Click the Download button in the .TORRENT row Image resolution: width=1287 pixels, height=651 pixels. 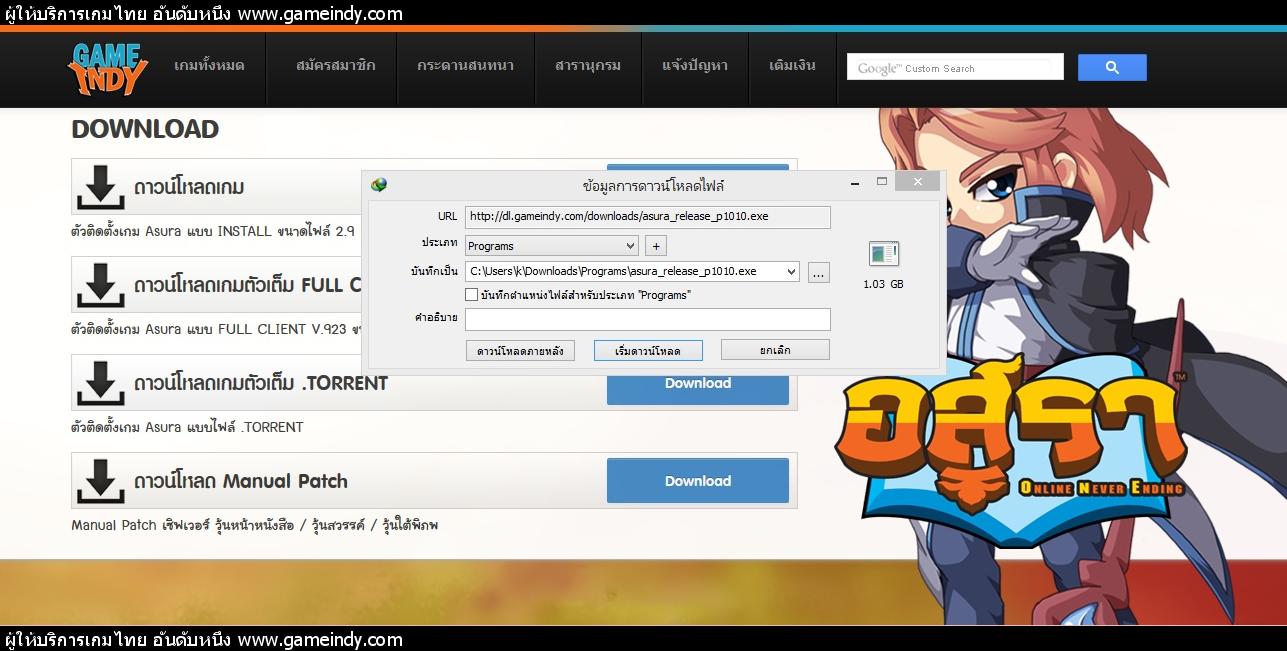click(698, 383)
